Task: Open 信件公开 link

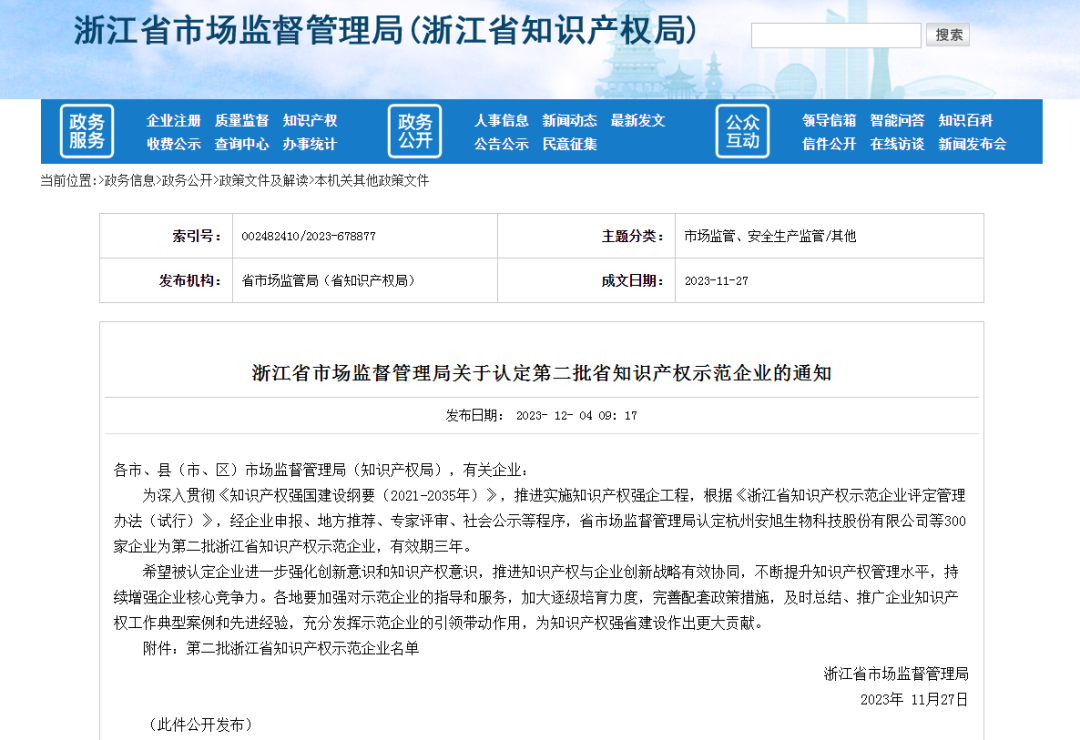Action: 829,144
